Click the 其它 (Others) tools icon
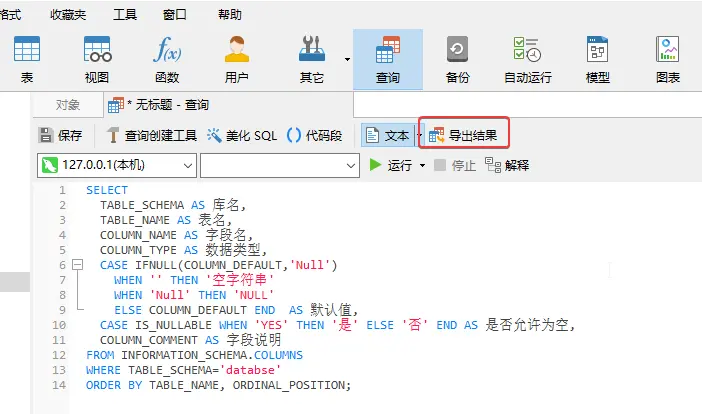 (x=312, y=58)
